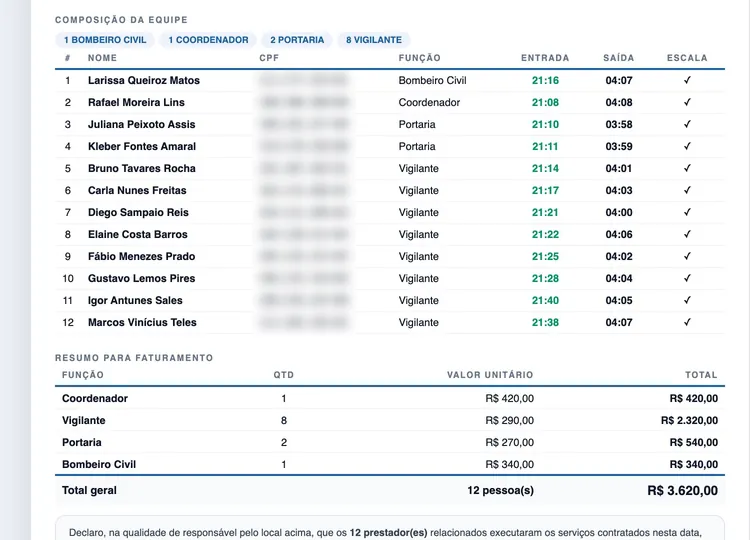Image resolution: width=750 pixels, height=540 pixels.
Task: Click the Coordenador function in Rafael's row
Action: click(x=429, y=102)
